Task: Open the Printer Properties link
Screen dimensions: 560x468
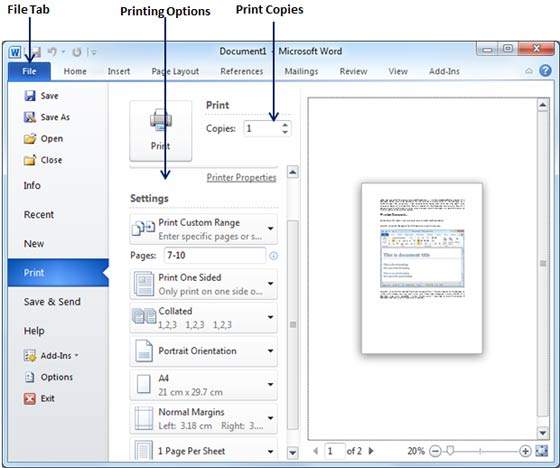Action: (241, 178)
